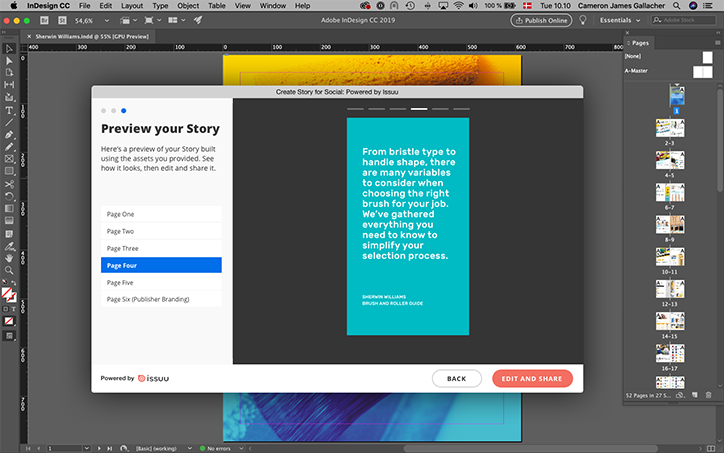Open the Window menu
The image size is (724, 453).
coord(272,6)
